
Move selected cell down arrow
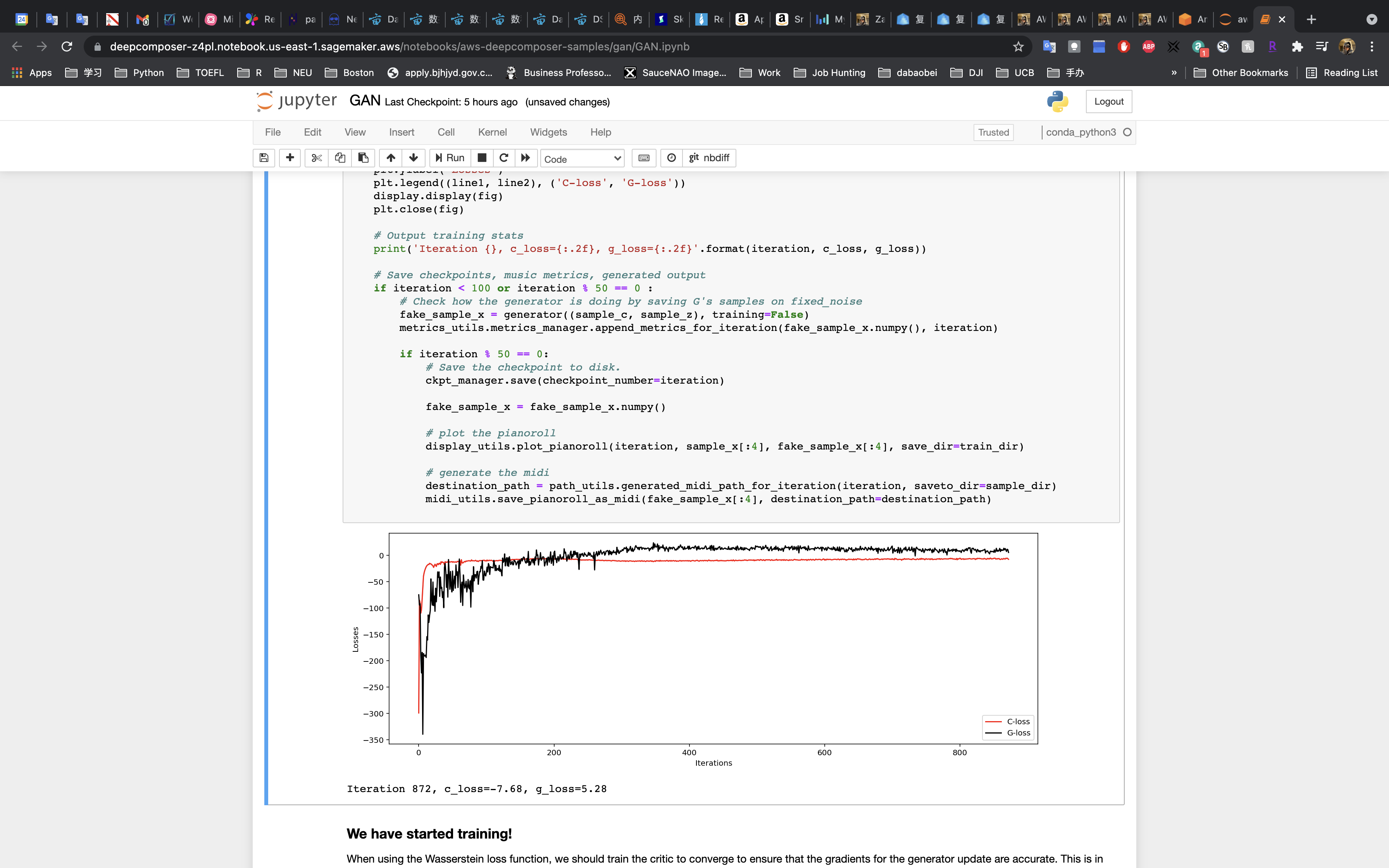pos(413,158)
